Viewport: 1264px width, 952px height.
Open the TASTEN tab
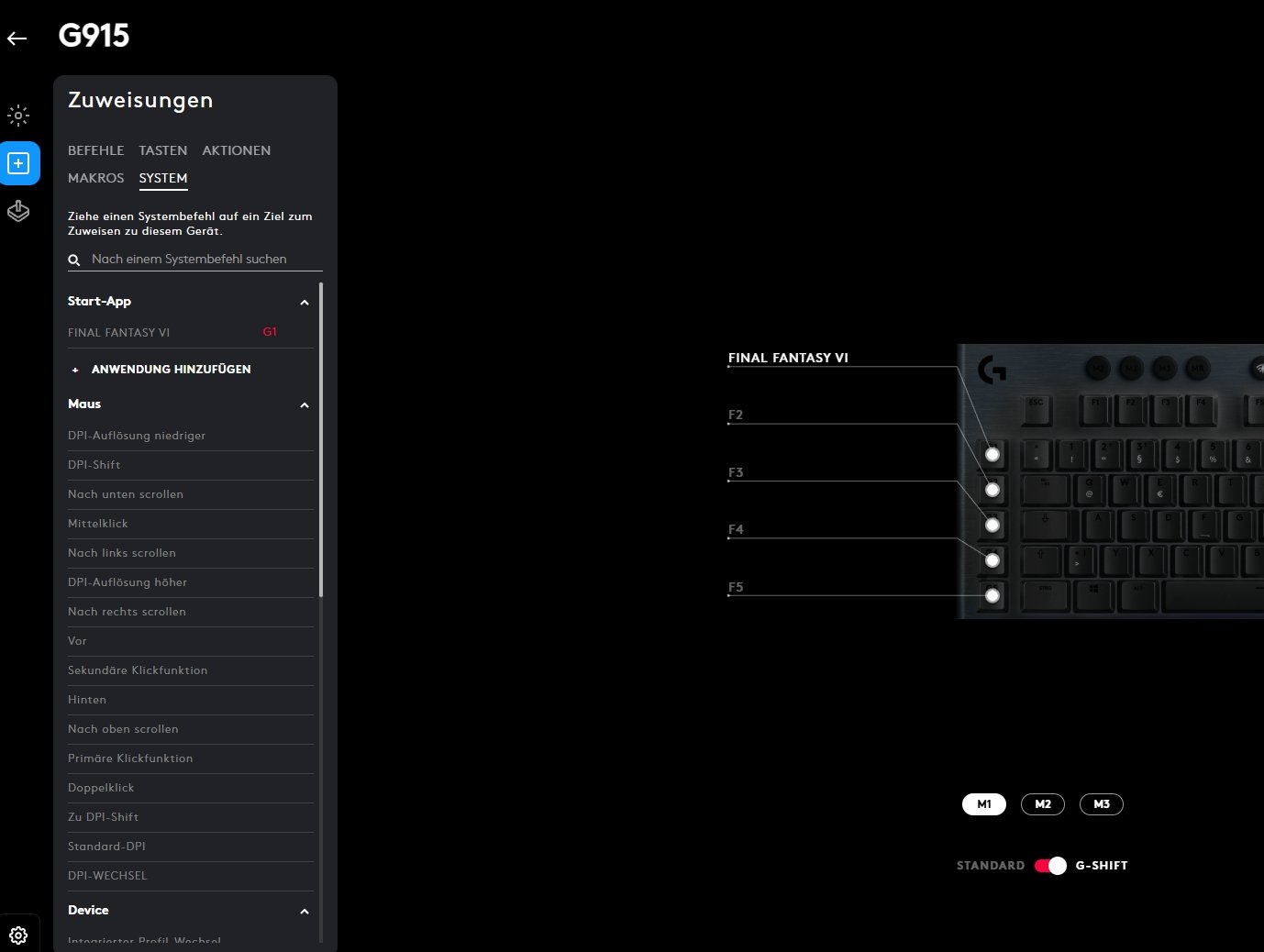pyautogui.click(x=163, y=150)
